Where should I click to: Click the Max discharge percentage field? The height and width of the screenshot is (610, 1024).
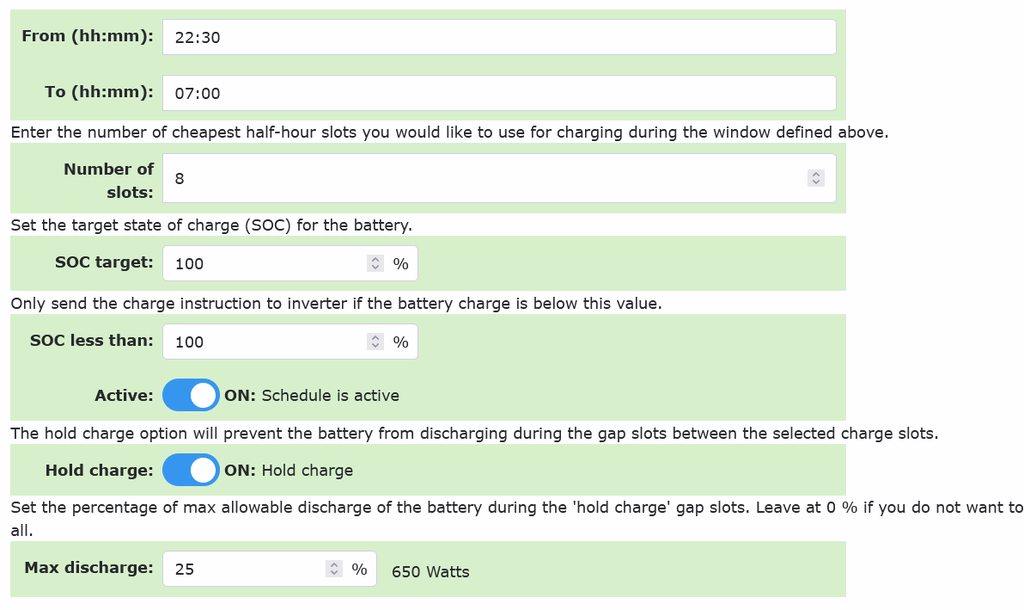247,569
